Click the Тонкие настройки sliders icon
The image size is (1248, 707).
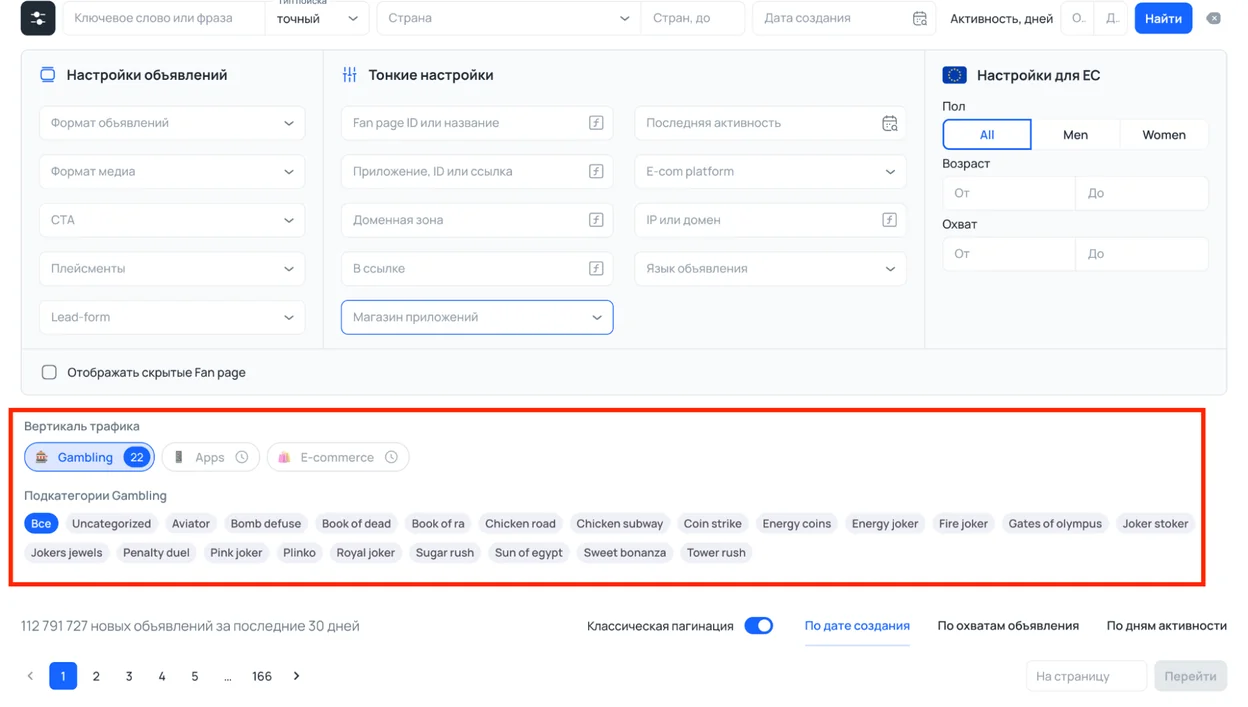(x=349, y=75)
